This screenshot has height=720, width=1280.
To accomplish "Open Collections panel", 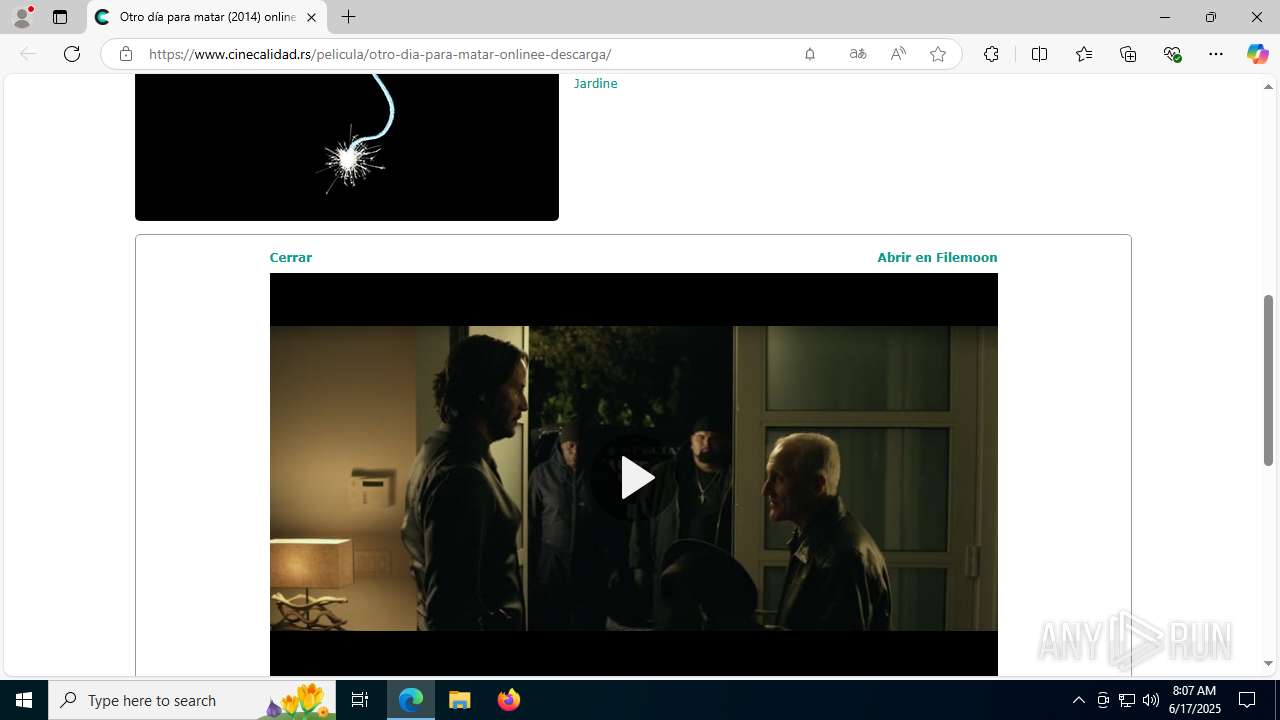I will click(x=1128, y=54).
